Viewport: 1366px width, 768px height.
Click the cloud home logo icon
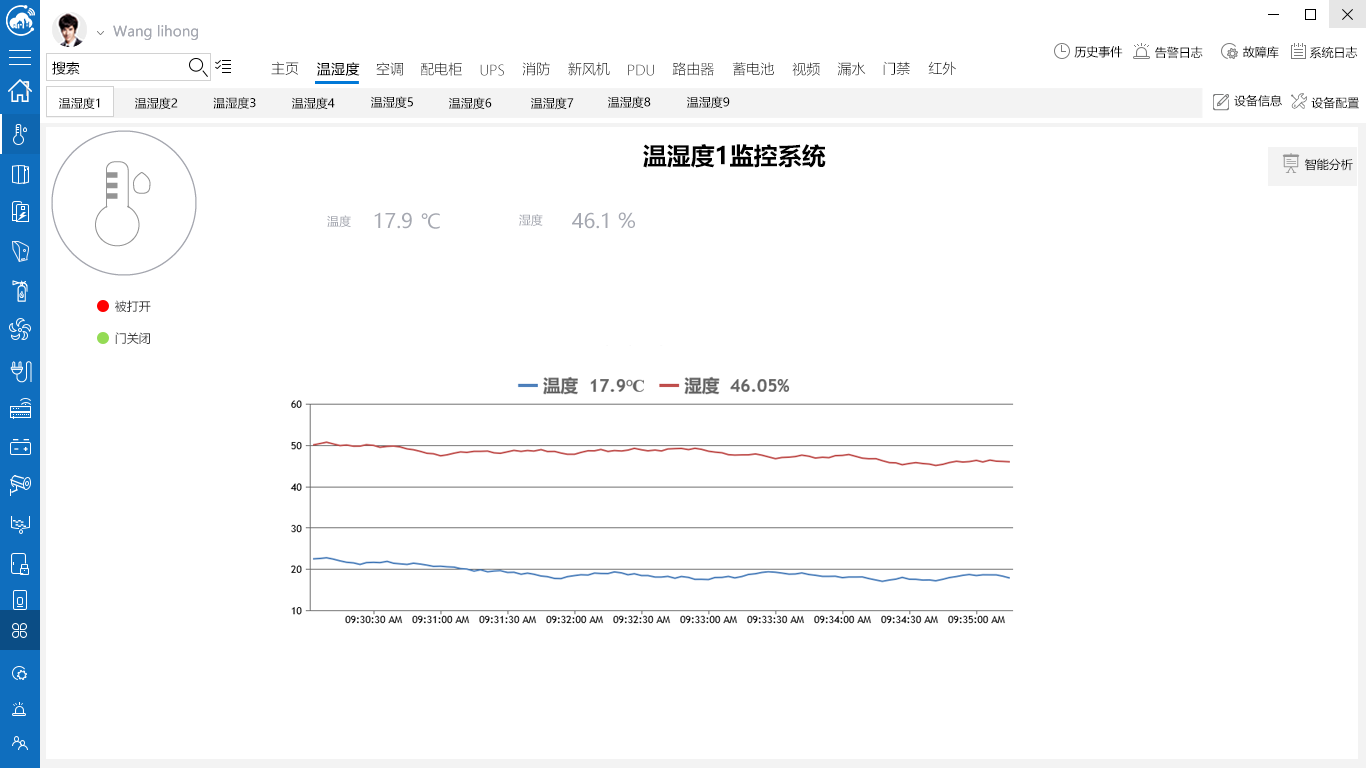20,20
